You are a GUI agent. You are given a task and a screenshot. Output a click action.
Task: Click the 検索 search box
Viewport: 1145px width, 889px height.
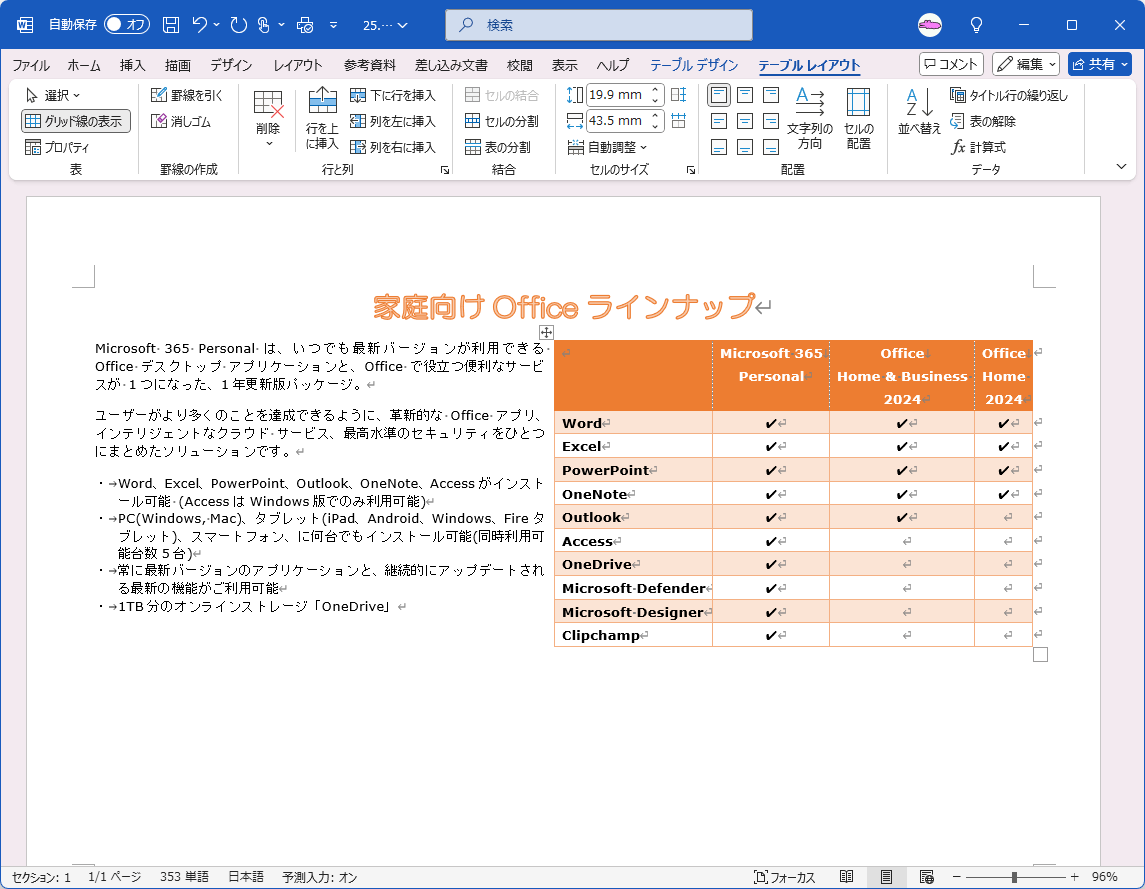point(599,25)
